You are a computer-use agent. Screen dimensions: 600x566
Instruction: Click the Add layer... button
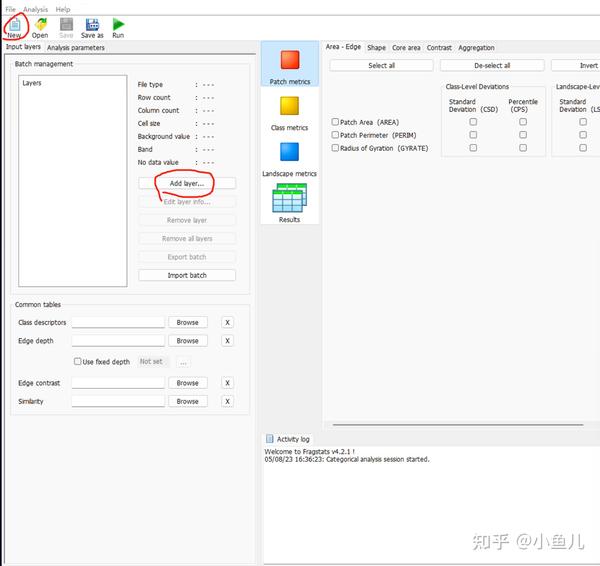(x=187, y=183)
